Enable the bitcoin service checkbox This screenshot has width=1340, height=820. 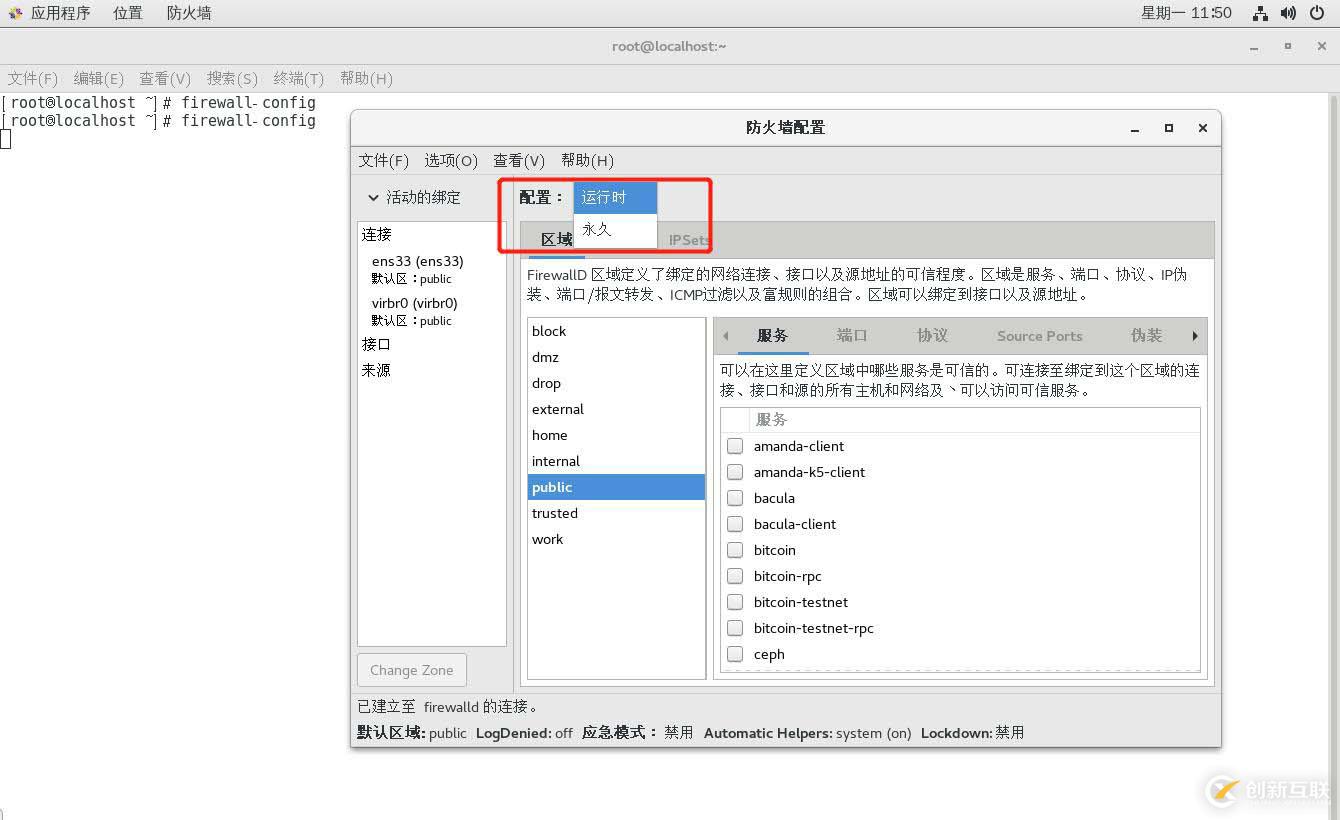click(x=735, y=550)
